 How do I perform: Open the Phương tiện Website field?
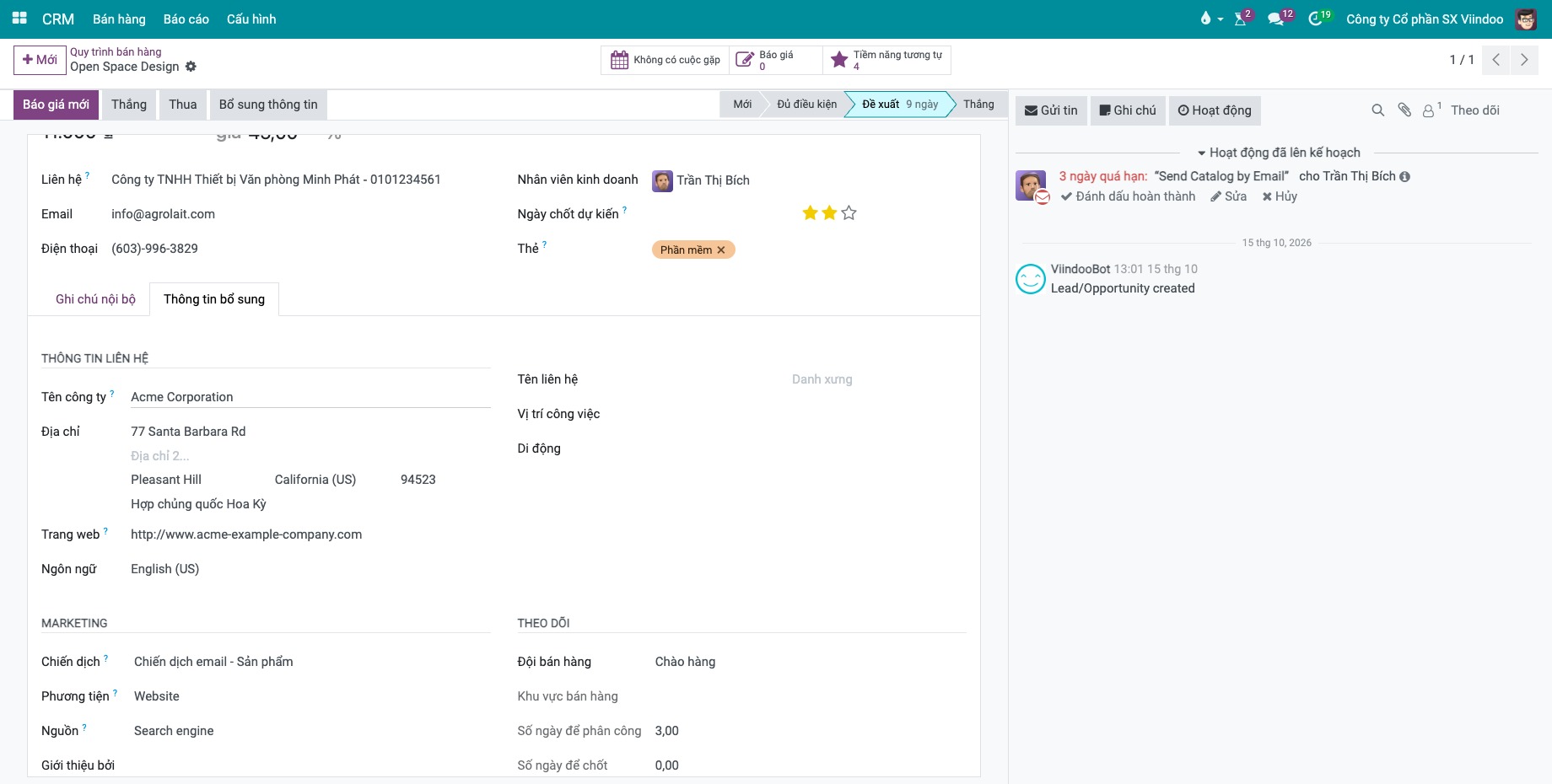point(310,696)
